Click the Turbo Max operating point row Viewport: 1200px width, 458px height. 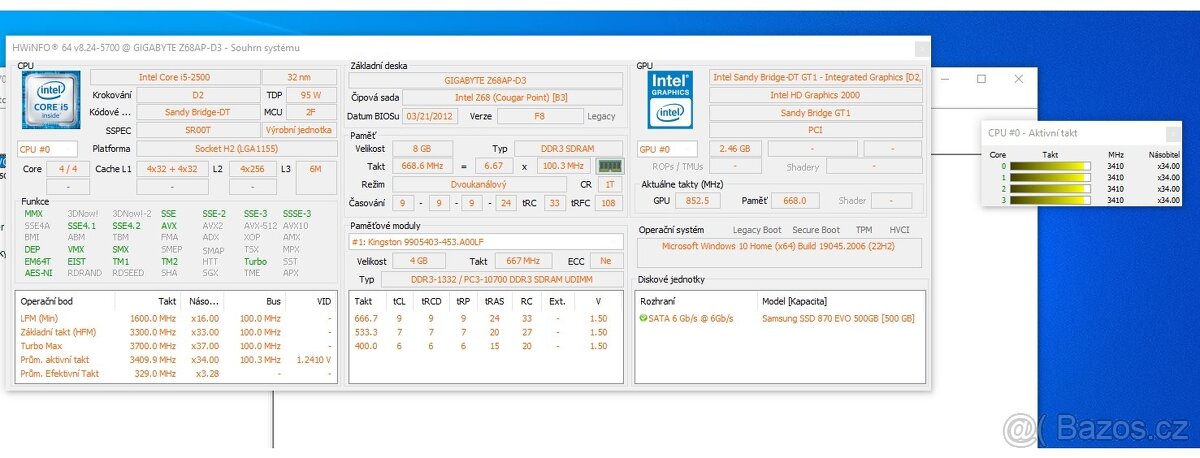click(176, 346)
